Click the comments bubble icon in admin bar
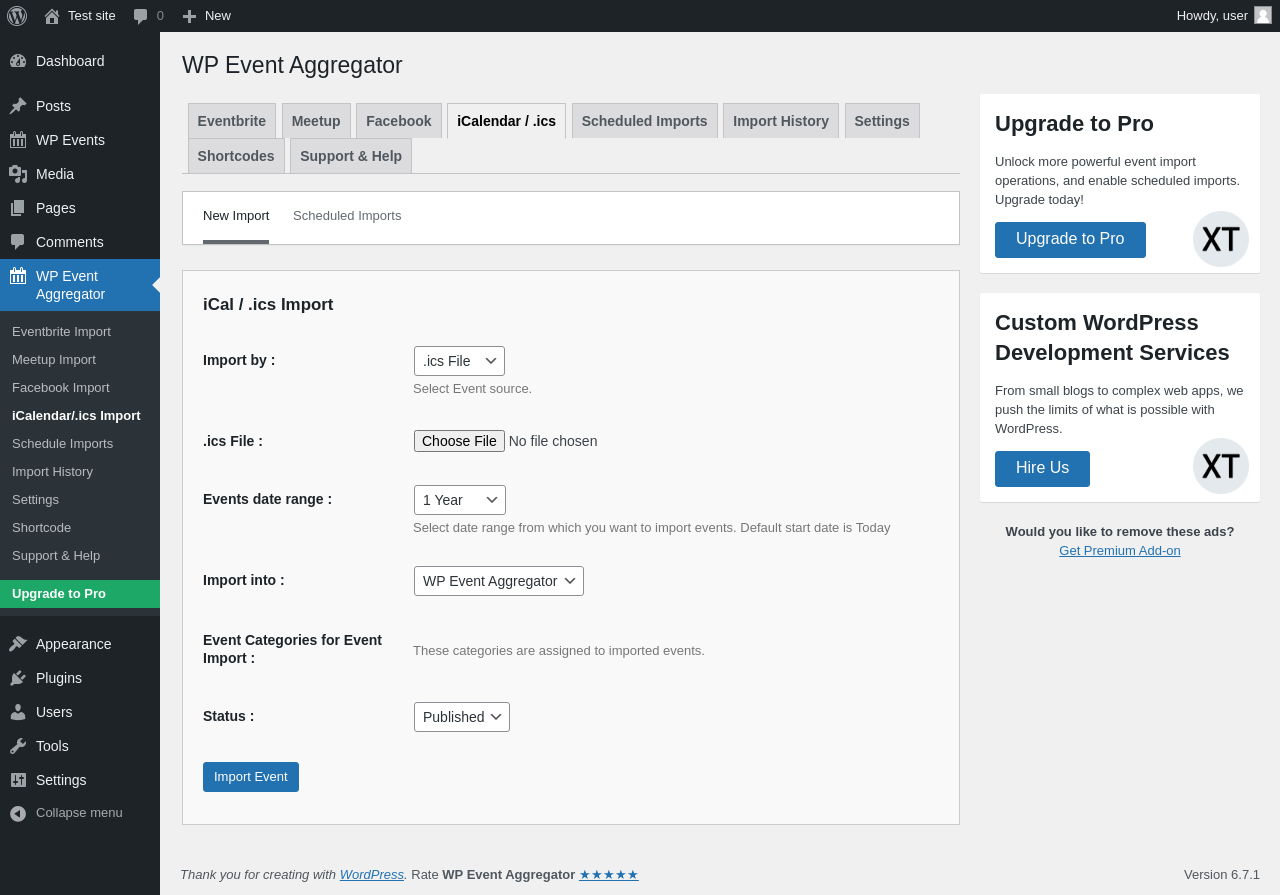 click(141, 16)
